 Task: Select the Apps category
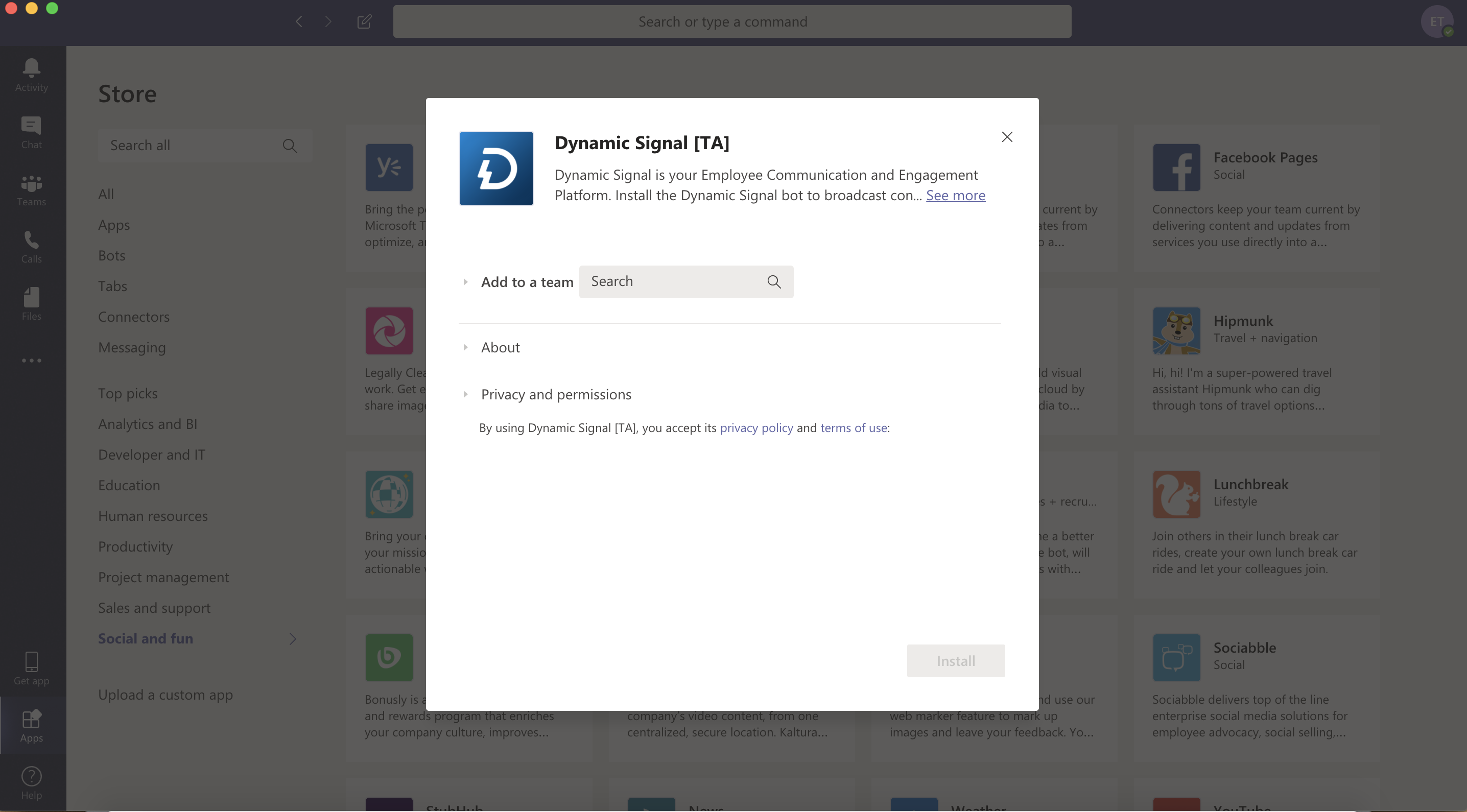coord(114,226)
